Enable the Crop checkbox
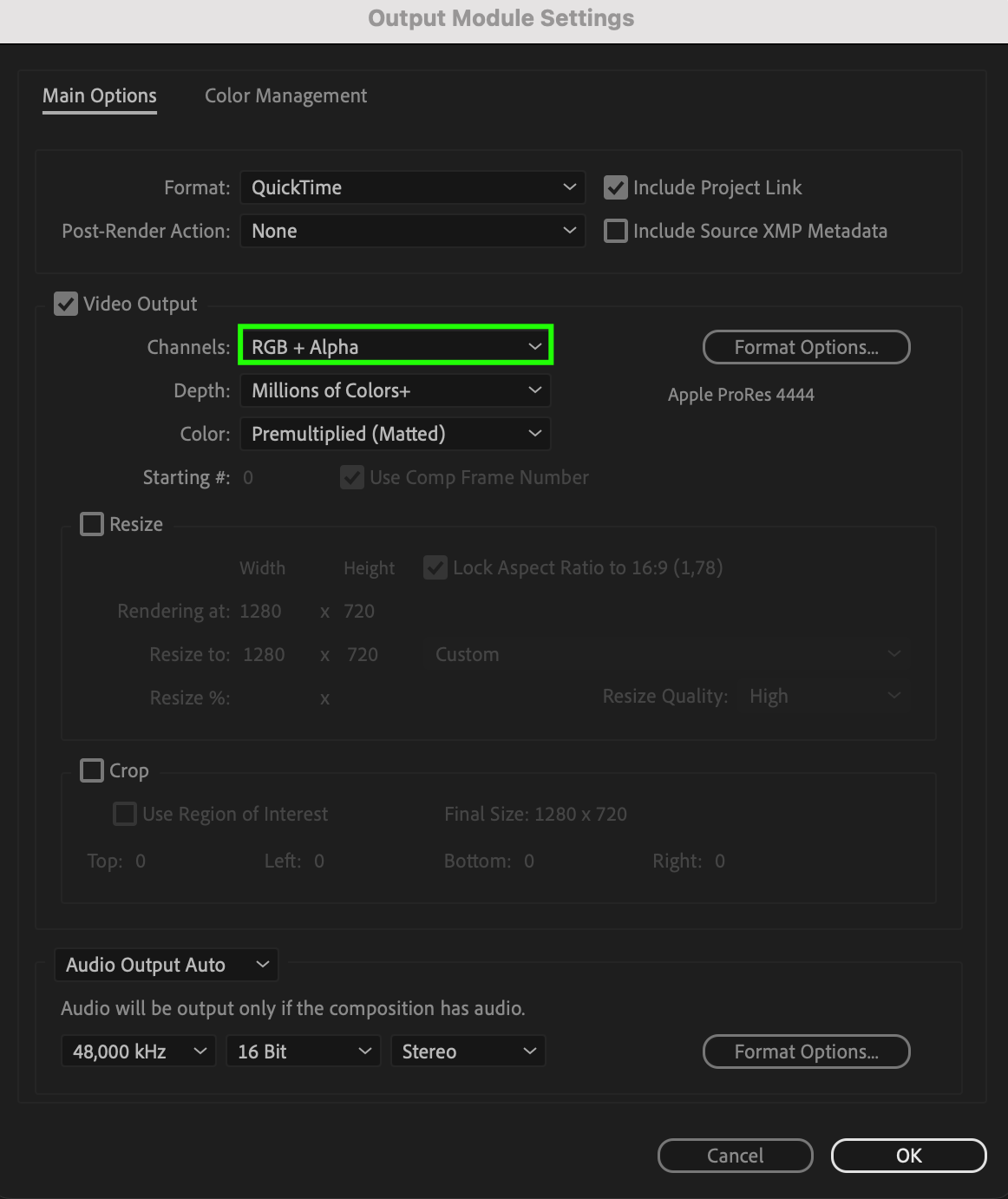Viewport: 1008px width, 1199px height. click(x=92, y=770)
